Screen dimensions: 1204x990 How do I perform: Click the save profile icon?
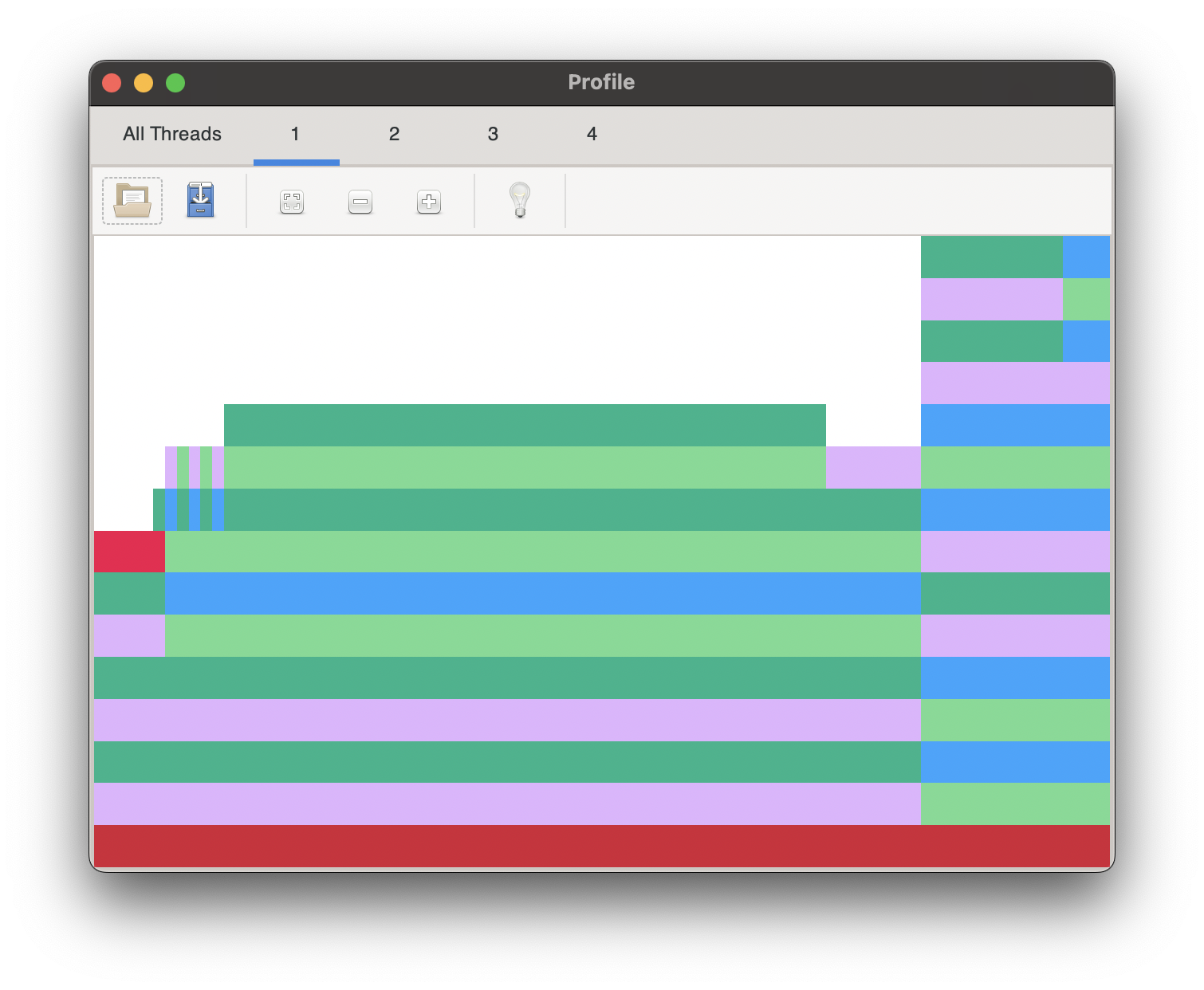200,201
